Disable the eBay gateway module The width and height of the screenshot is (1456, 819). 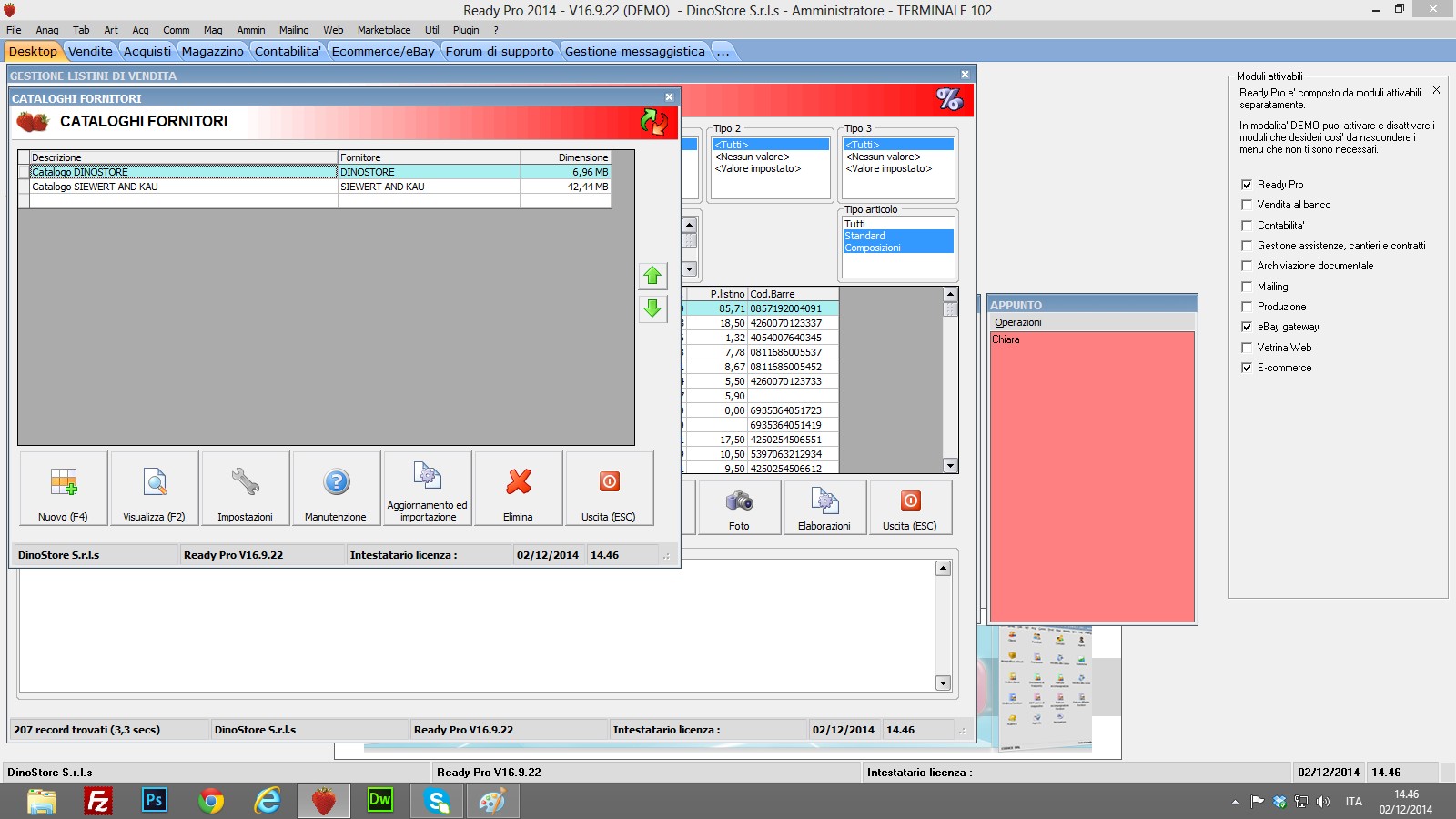(x=1247, y=327)
